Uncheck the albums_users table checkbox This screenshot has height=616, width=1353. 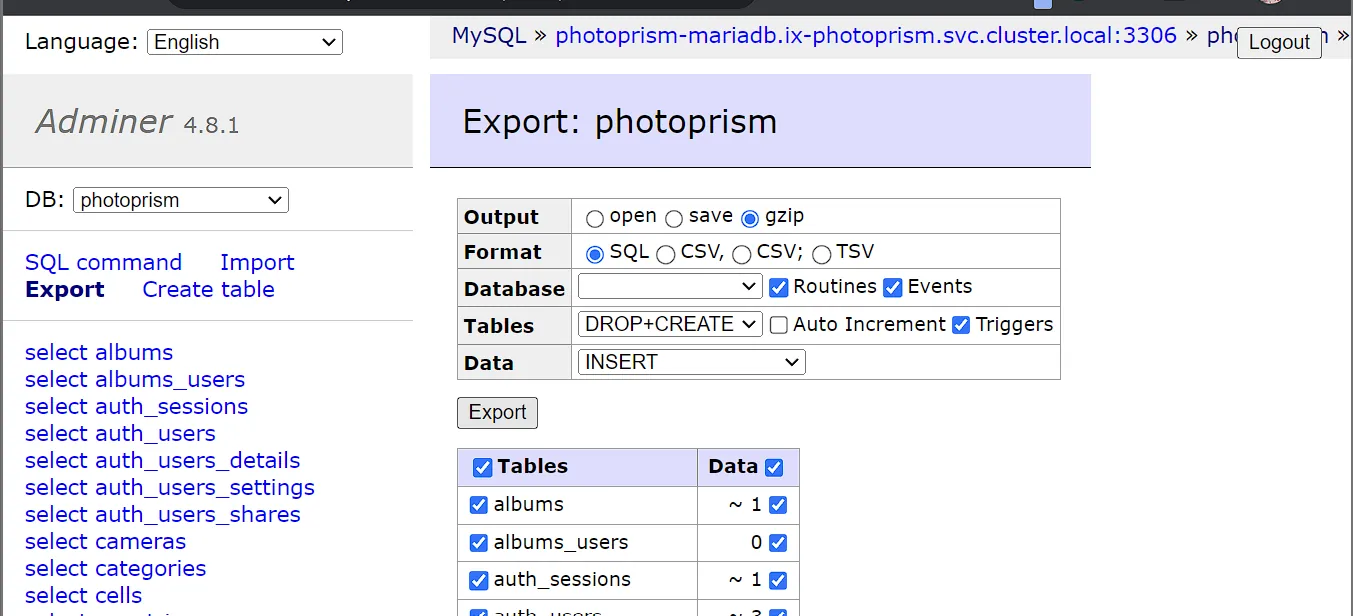(479, 543)
